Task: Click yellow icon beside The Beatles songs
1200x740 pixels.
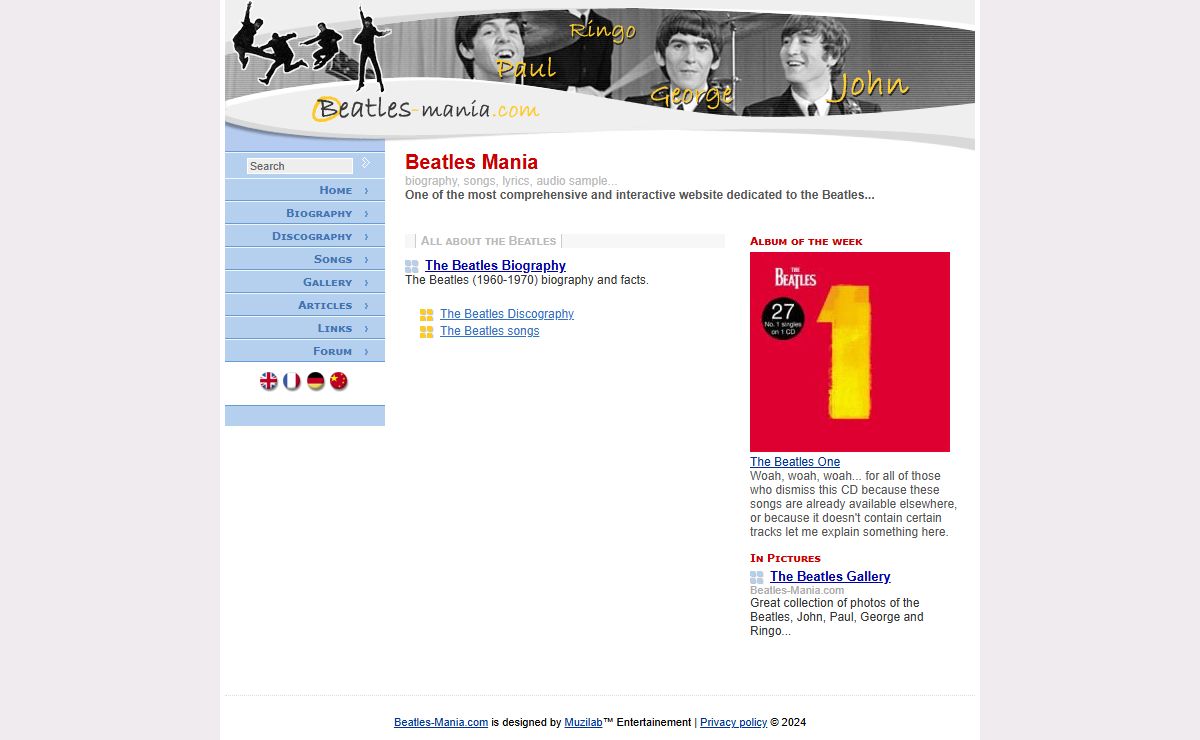Action: pos(427,332)
